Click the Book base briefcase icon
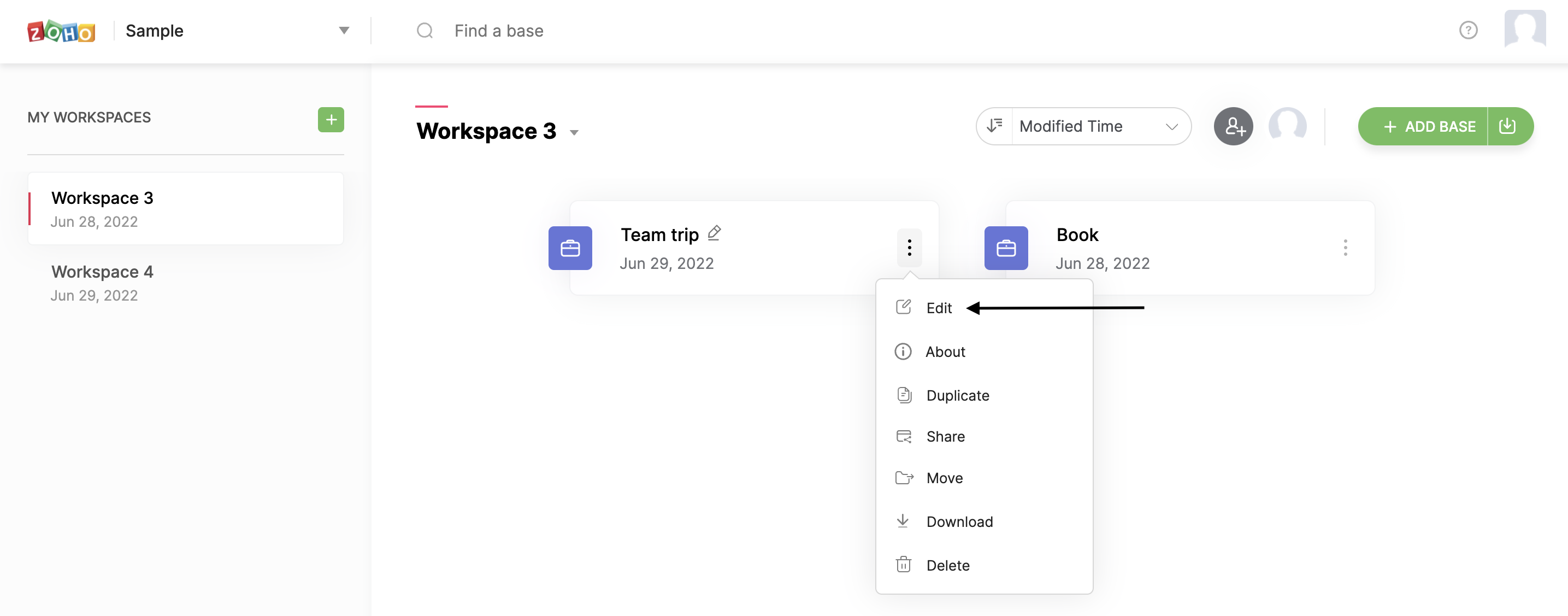The height and width of the screenshot is (616, 1568). point(1006,248)
